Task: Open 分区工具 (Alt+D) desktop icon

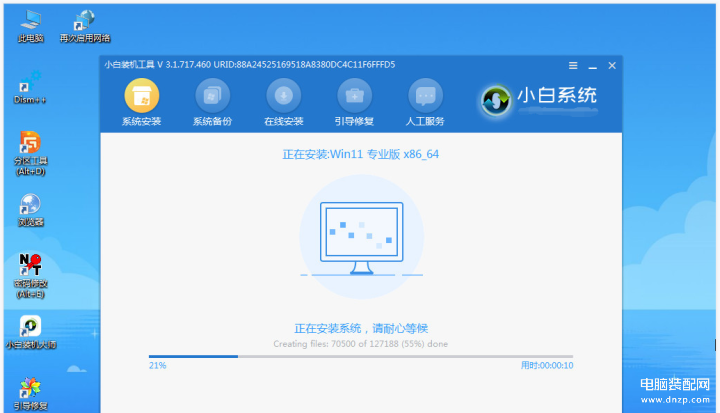Action: [30, 153]
